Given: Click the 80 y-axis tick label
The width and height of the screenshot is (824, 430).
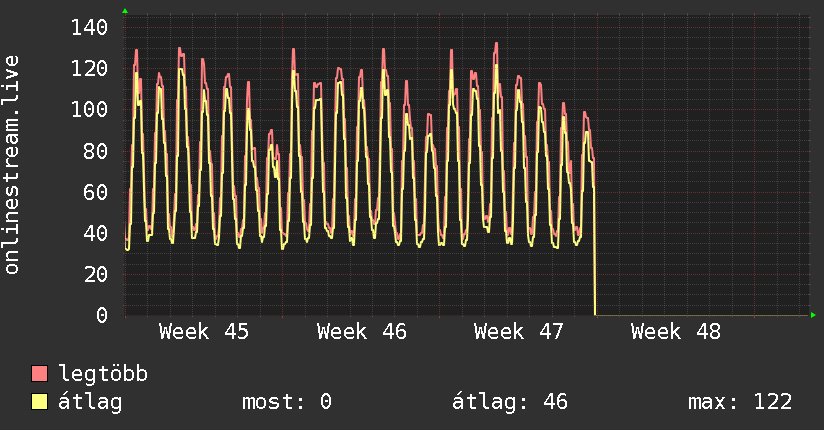Looking at the screenshot, I should [x=96, y=151].
